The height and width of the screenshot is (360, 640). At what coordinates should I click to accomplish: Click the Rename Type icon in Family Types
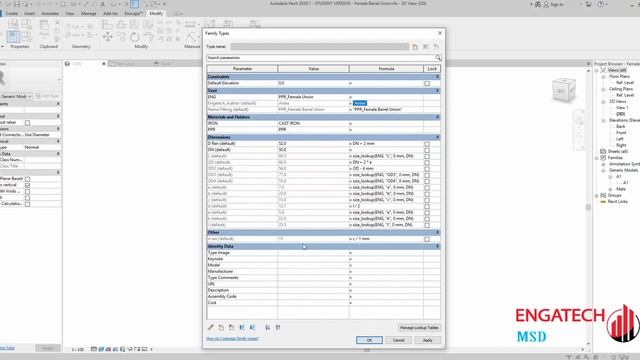coord(426,47)
